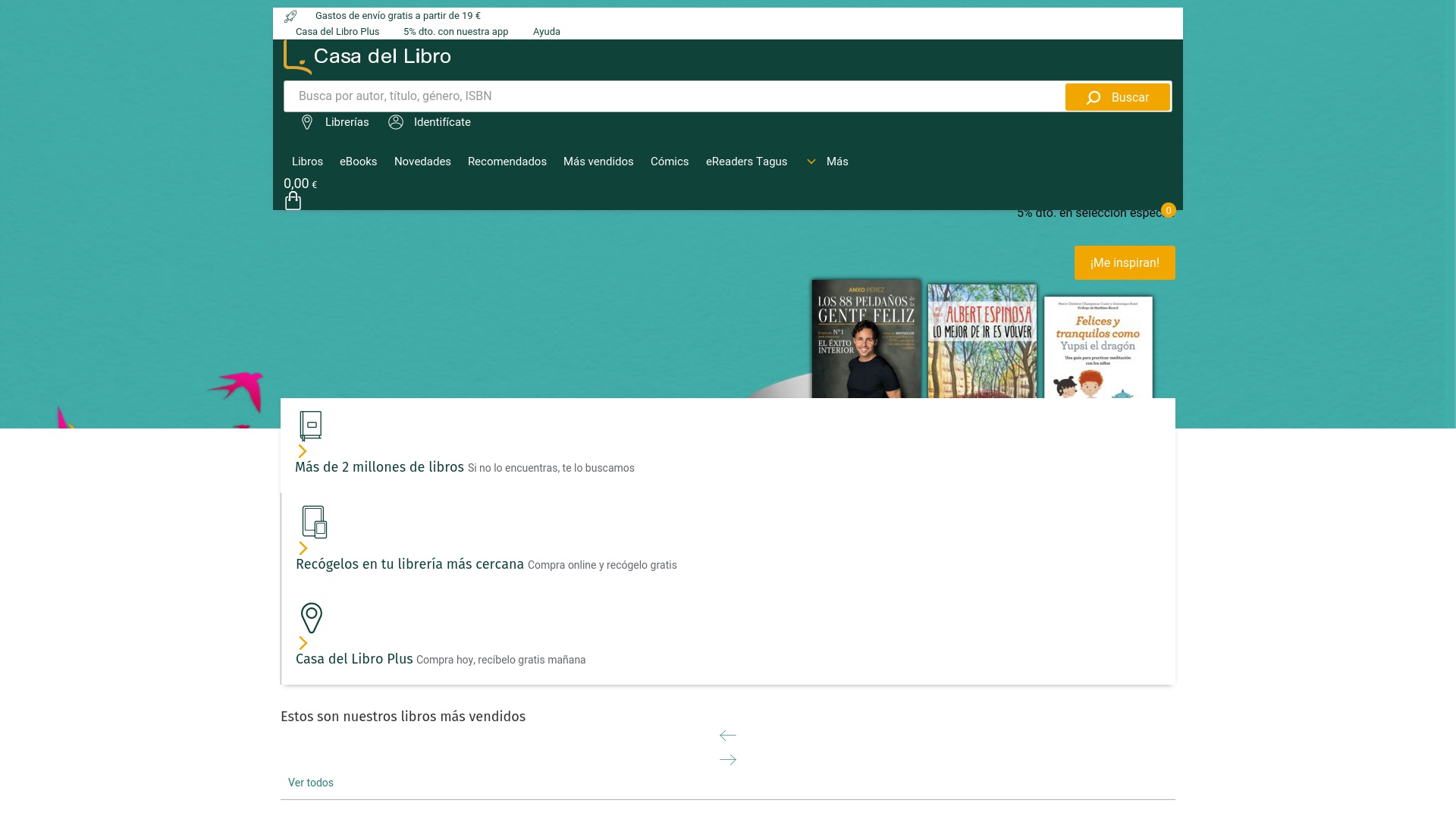Click the Casa del Libro logo

368,57
